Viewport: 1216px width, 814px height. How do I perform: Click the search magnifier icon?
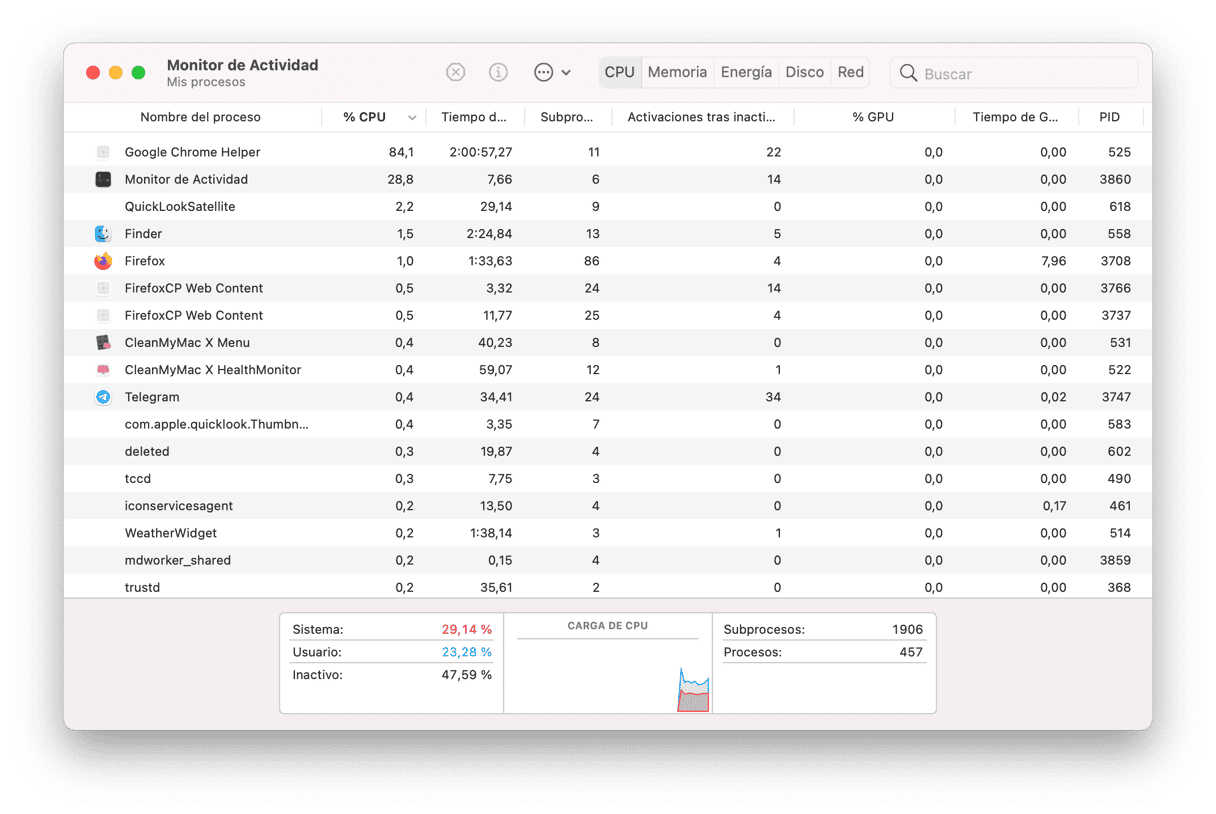click(x=908, y=73)
